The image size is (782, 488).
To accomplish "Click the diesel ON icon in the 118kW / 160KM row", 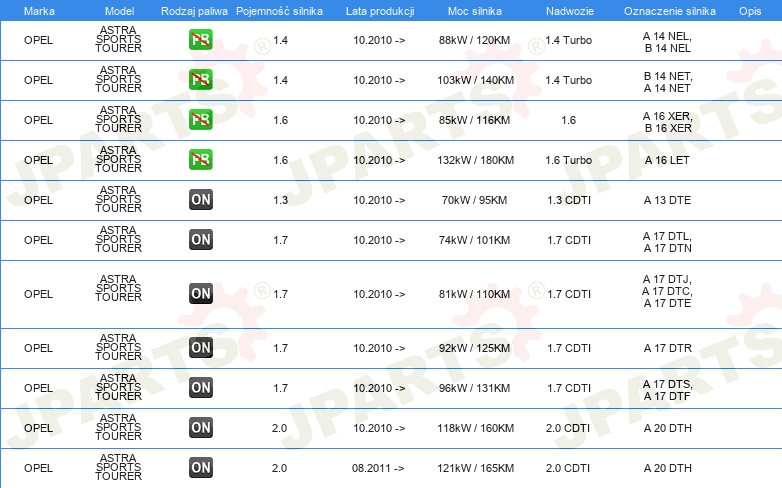I will (x=201, y=428).
